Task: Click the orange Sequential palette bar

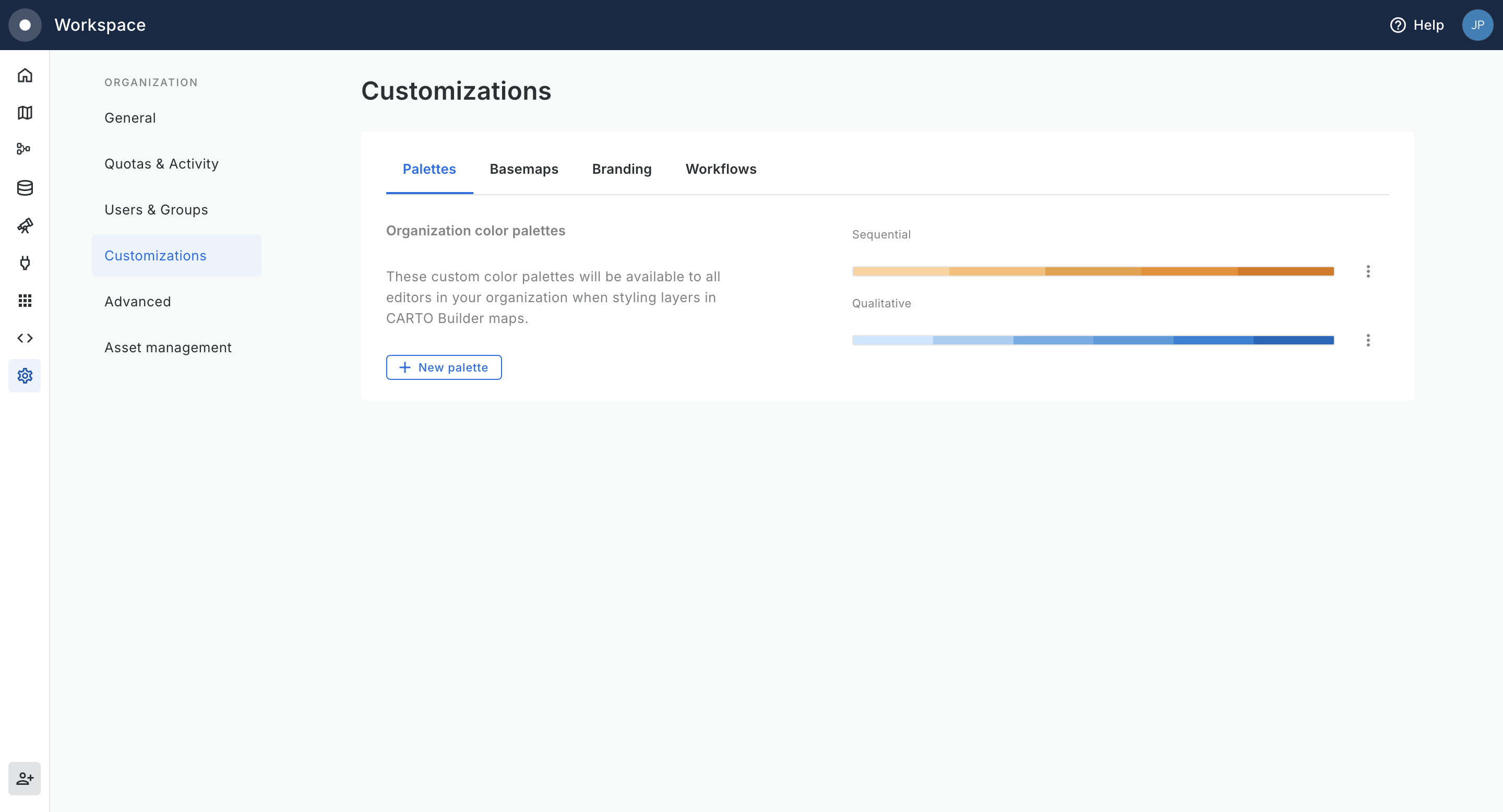Action: click(x=1092, y=271)
